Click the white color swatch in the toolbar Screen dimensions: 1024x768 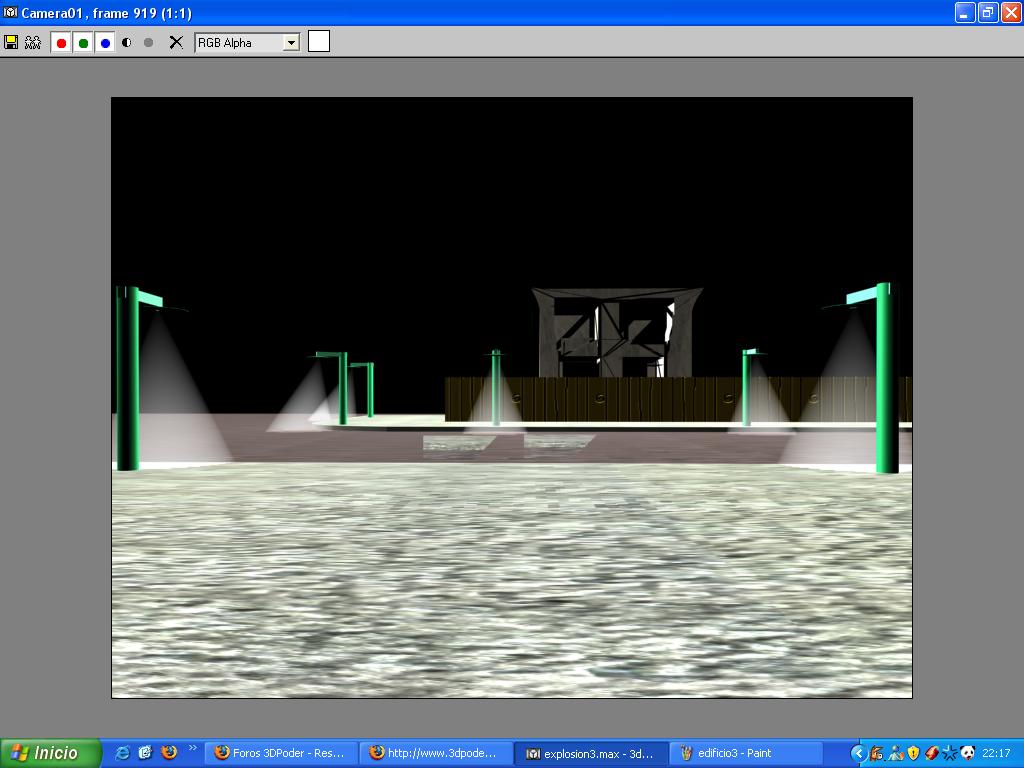click(319, 41)
